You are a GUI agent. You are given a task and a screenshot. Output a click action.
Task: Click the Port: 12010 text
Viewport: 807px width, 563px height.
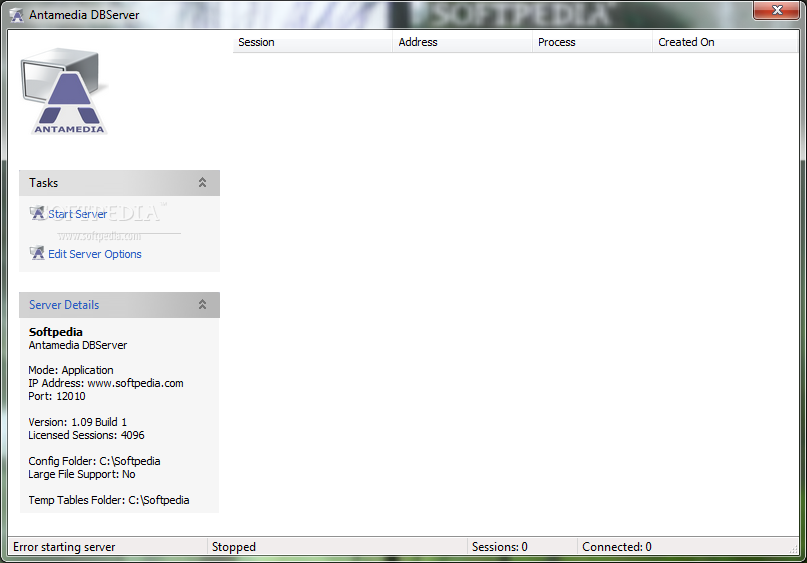(x=57, y=396)
